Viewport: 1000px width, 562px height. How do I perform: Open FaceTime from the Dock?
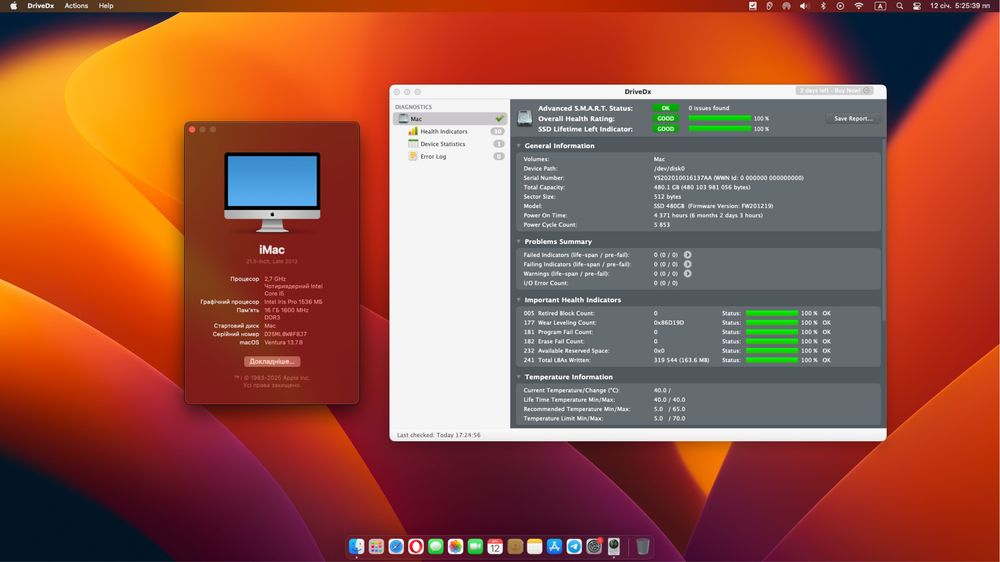click(475, 546)
